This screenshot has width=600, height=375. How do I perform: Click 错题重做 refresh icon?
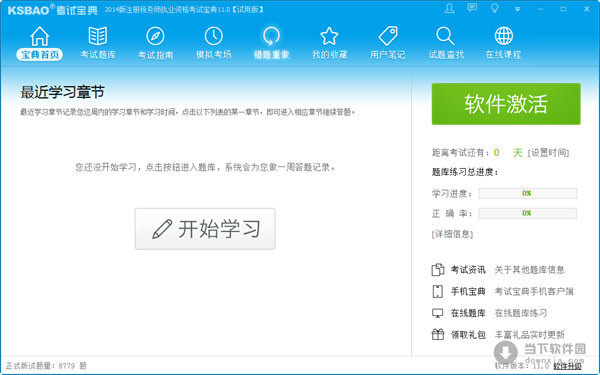[271, 36]
